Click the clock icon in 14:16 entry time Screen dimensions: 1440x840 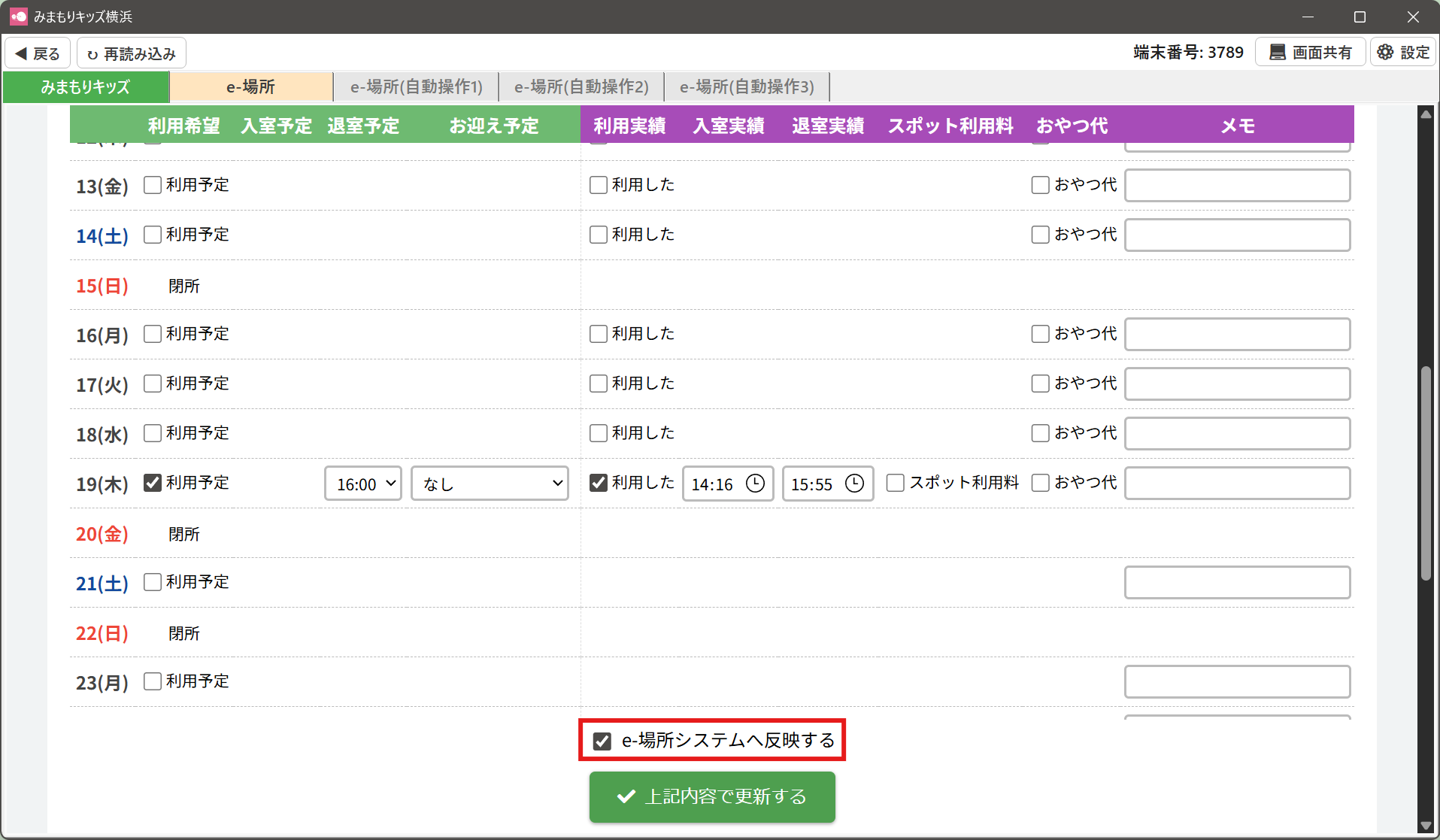(755, 484)
